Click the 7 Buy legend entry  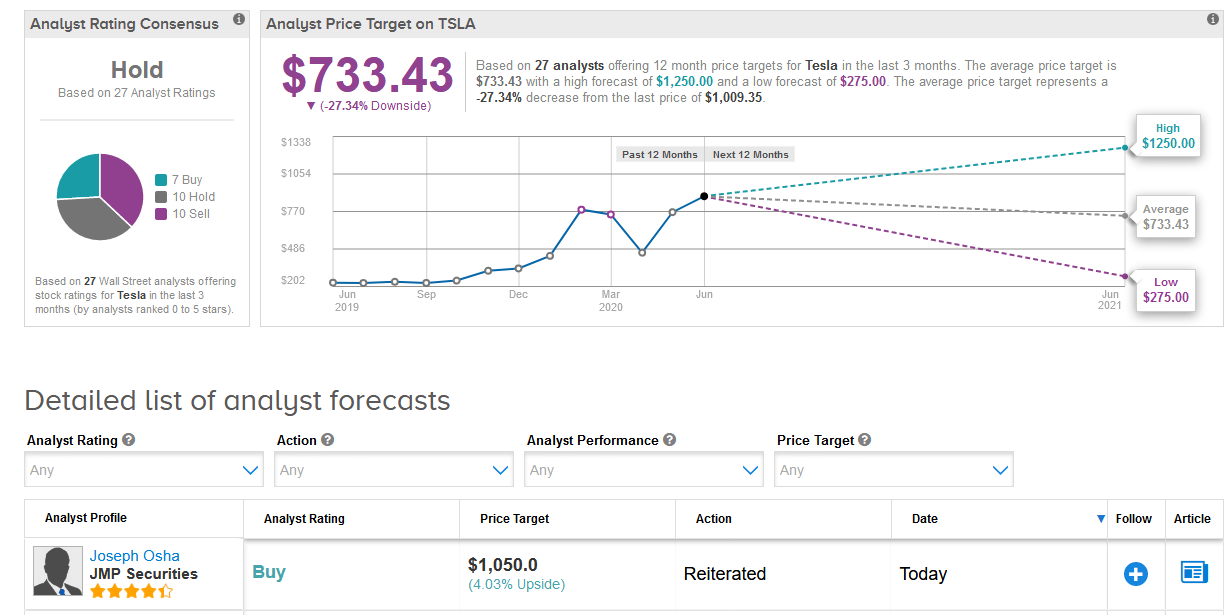click(x=179, y=180)
